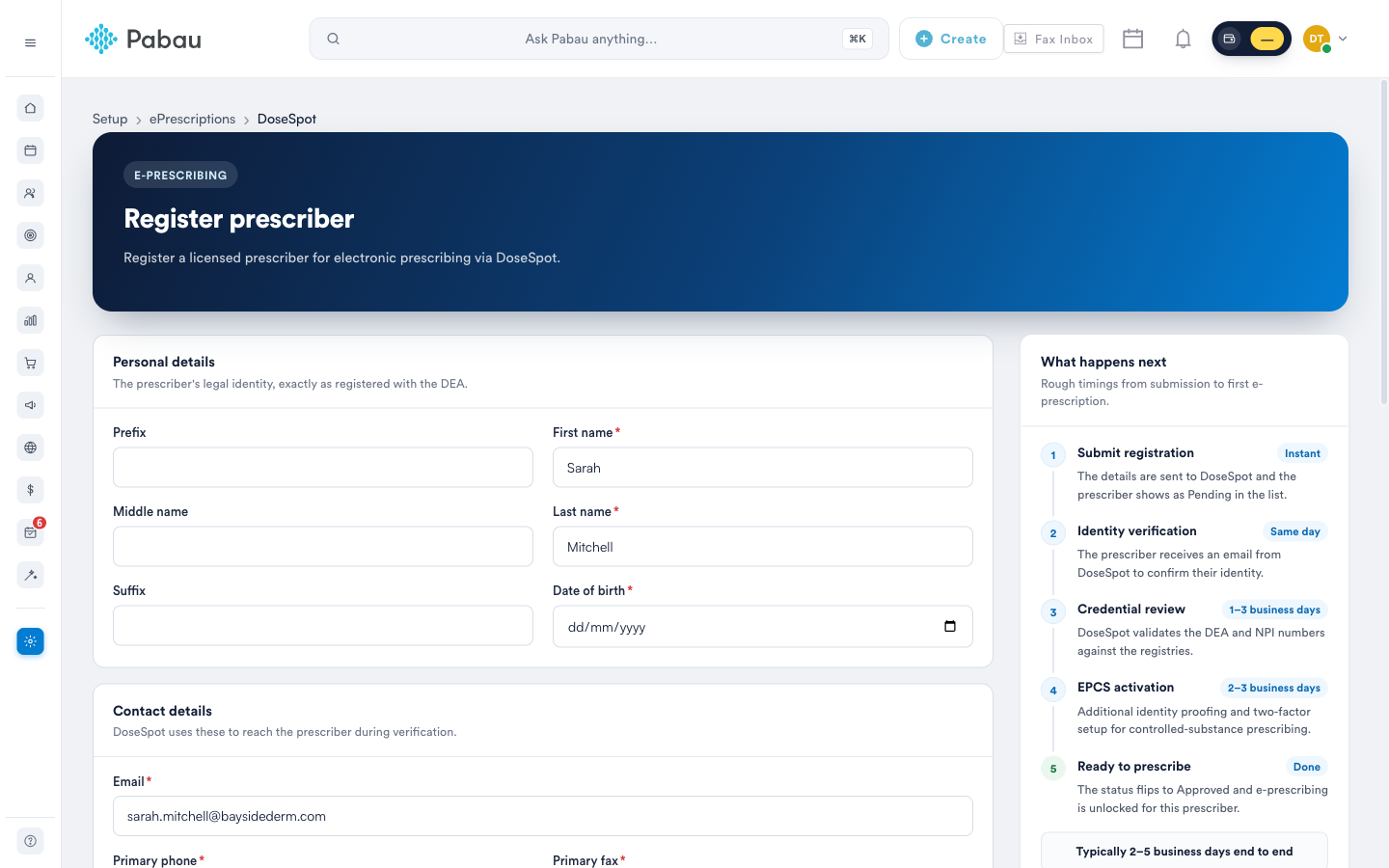This screenshot has width=1389, height=868.
Task: Open the dollar sign Finance icon
Action: (x=30, y=490)
